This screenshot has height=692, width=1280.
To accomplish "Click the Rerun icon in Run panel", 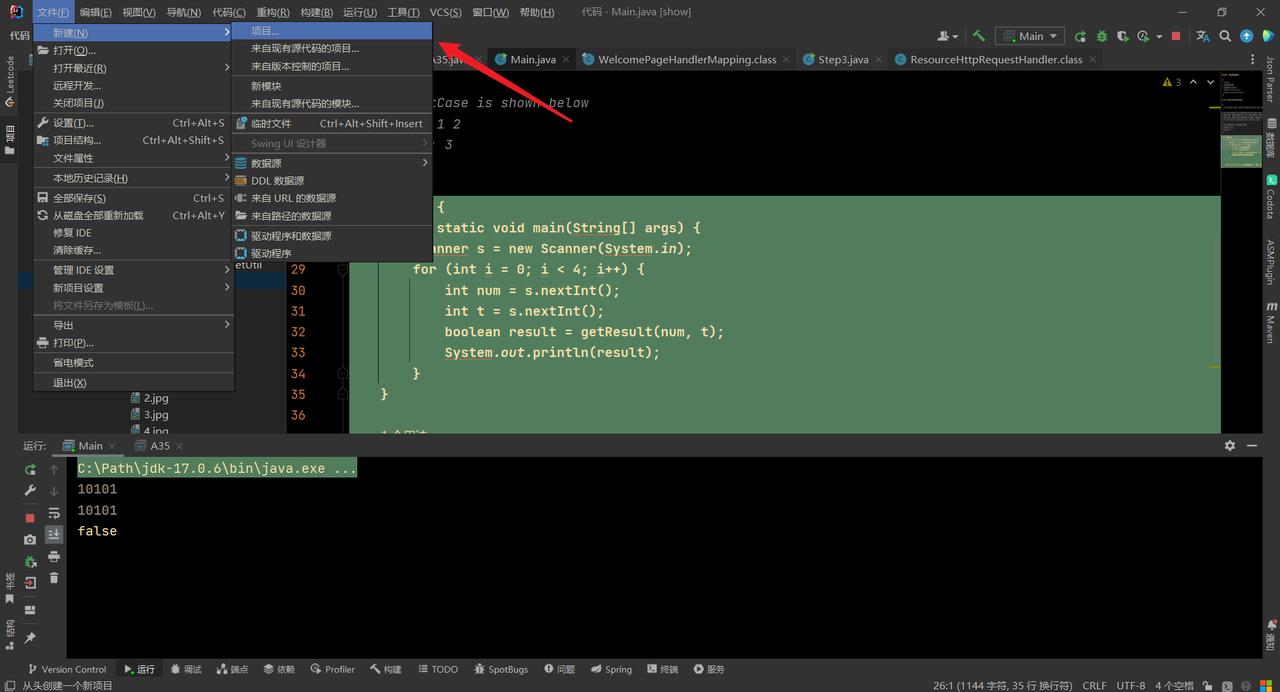I will point(30,469).
